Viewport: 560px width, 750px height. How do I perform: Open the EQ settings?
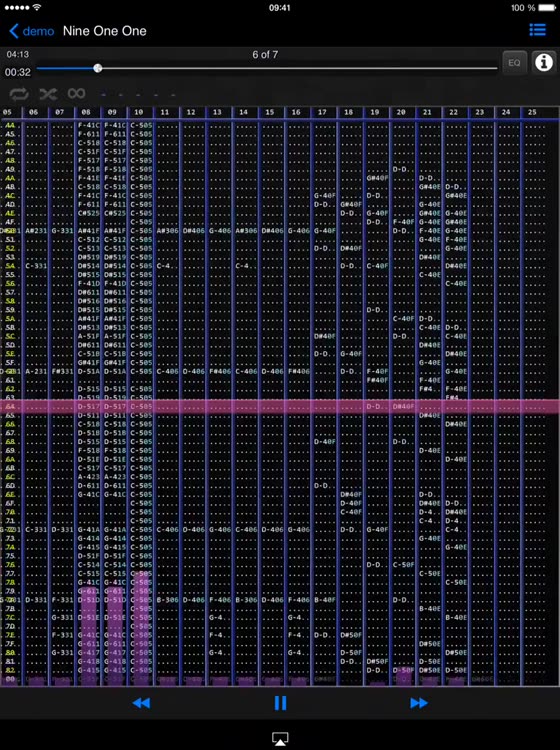pos(514,63)
